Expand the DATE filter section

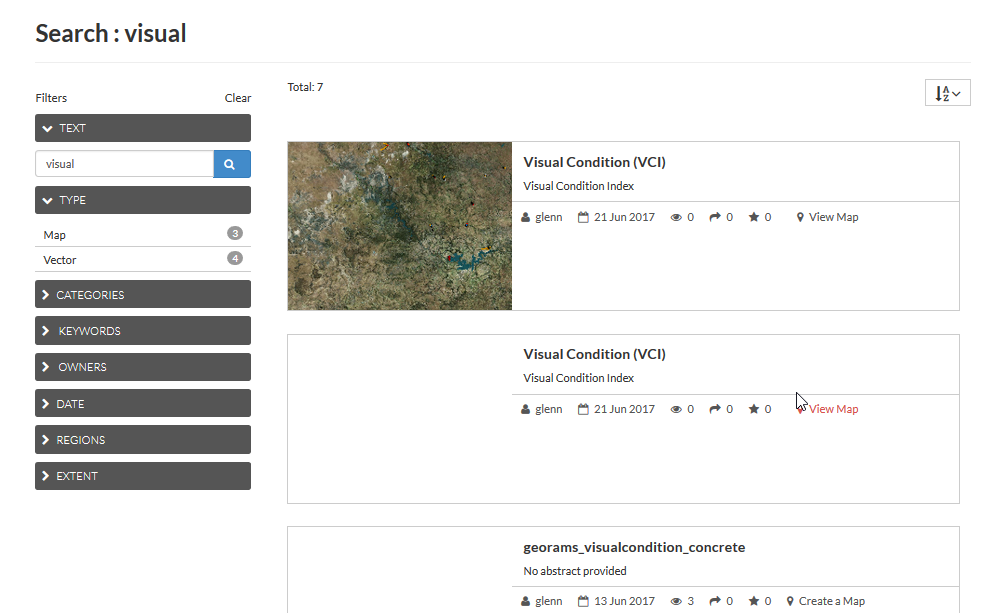point(143,403)
